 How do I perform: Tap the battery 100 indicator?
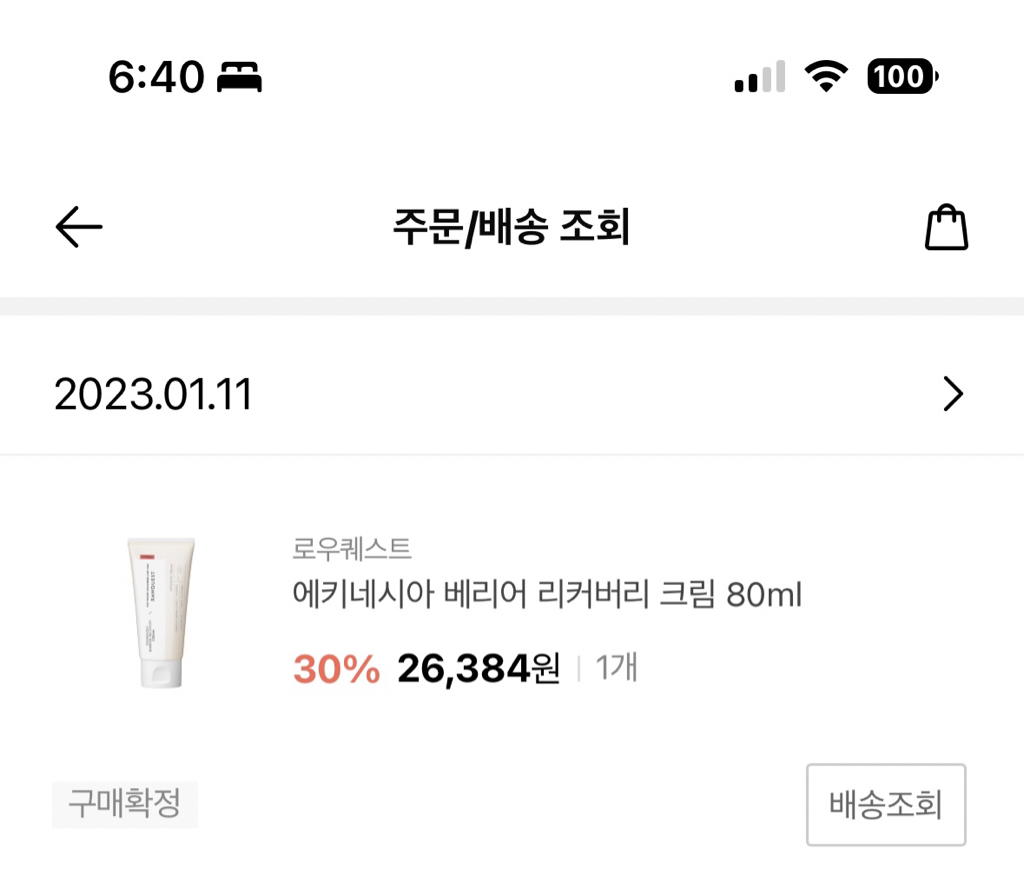pyautogui.click(x=902, y=76)
